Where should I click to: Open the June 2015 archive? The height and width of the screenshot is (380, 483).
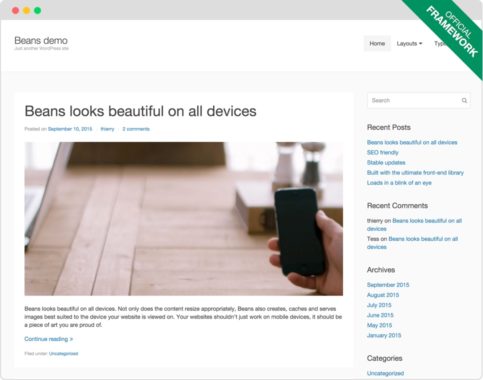(380, 315)
